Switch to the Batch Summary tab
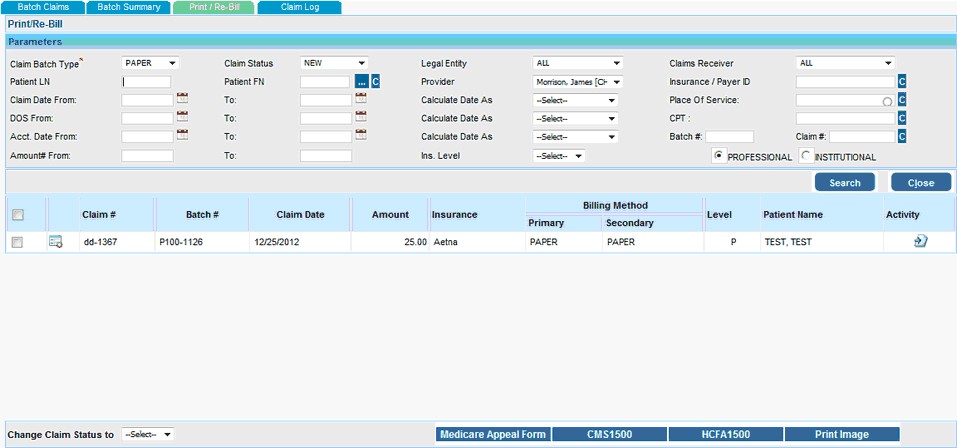Viewport: 957px width, 448px height. pyautogui.click(x=128, y=7)
